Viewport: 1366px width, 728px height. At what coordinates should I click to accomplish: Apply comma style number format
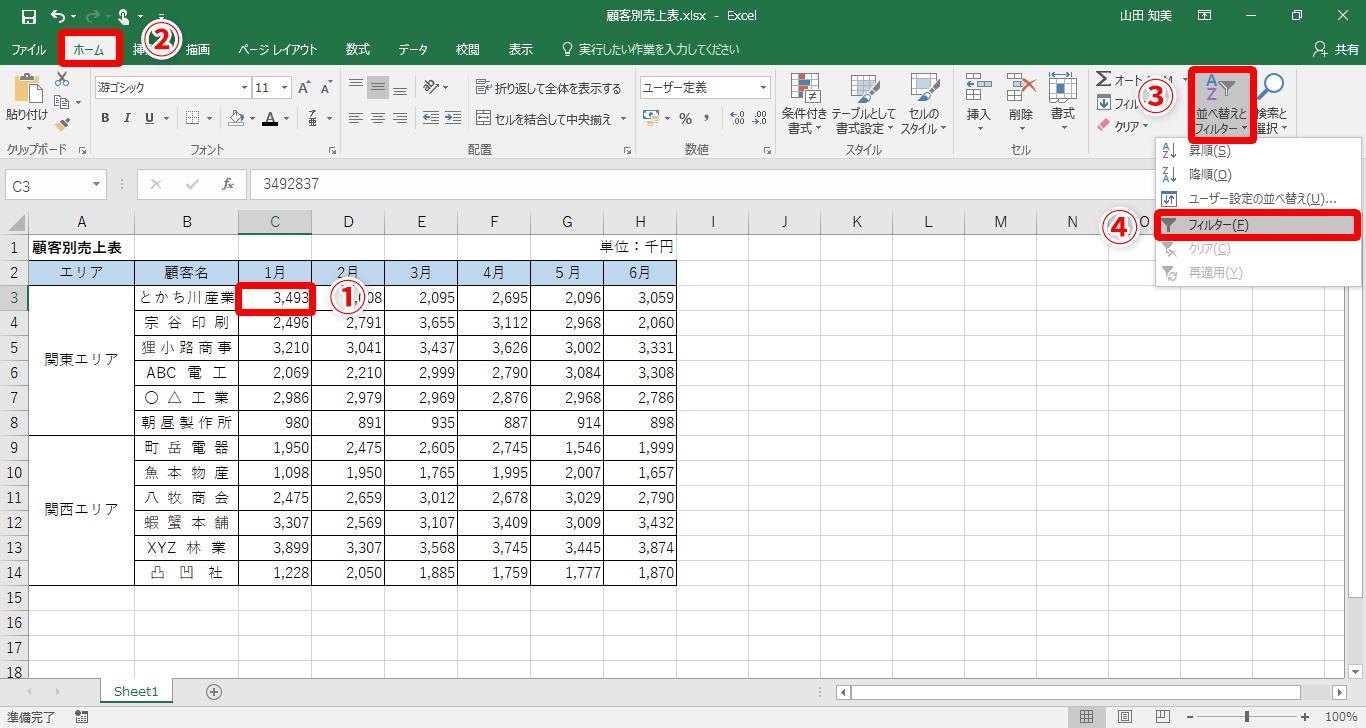708,118
